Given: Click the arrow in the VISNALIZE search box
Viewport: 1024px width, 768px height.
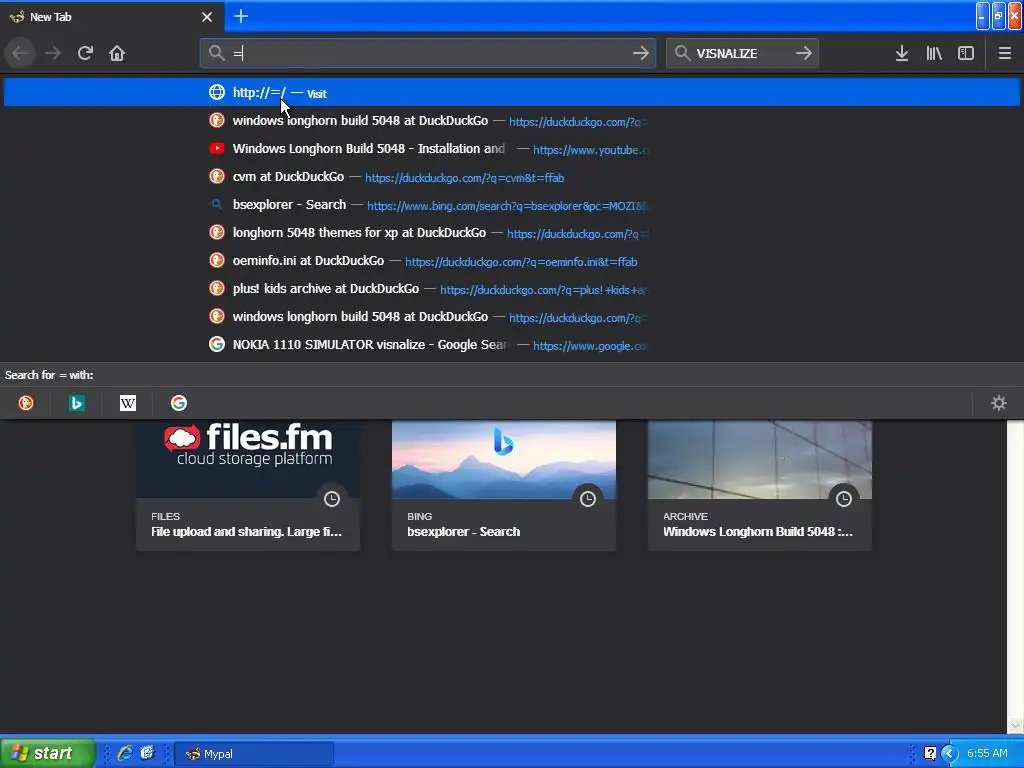Looking at the screenshot, I should 803,53.
